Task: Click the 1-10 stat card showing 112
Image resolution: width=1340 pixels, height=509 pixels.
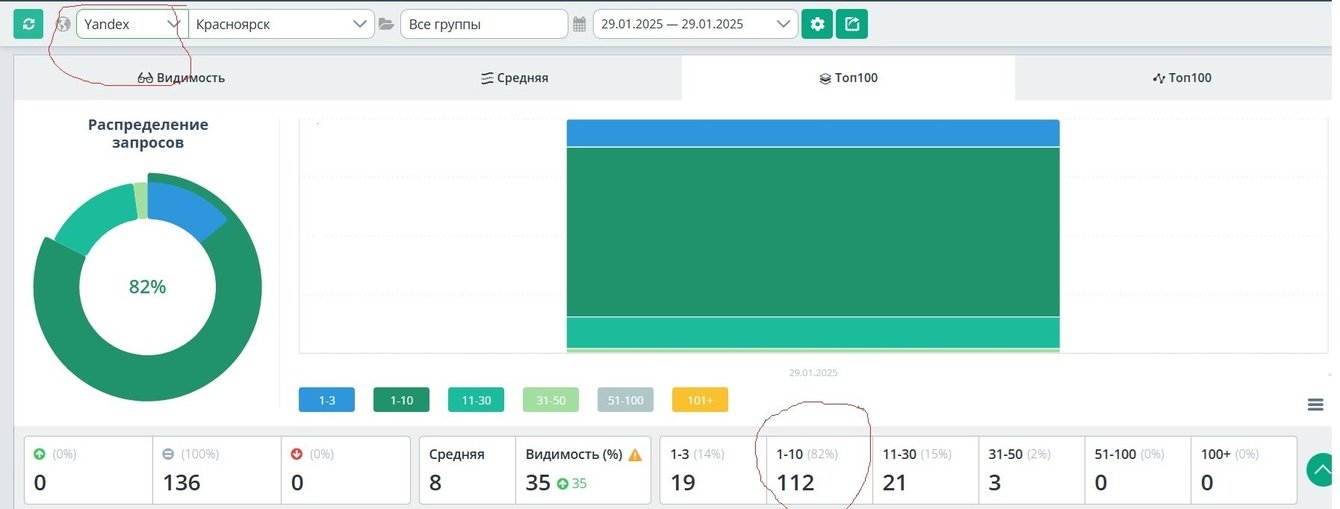Action: tap(819, 470)
